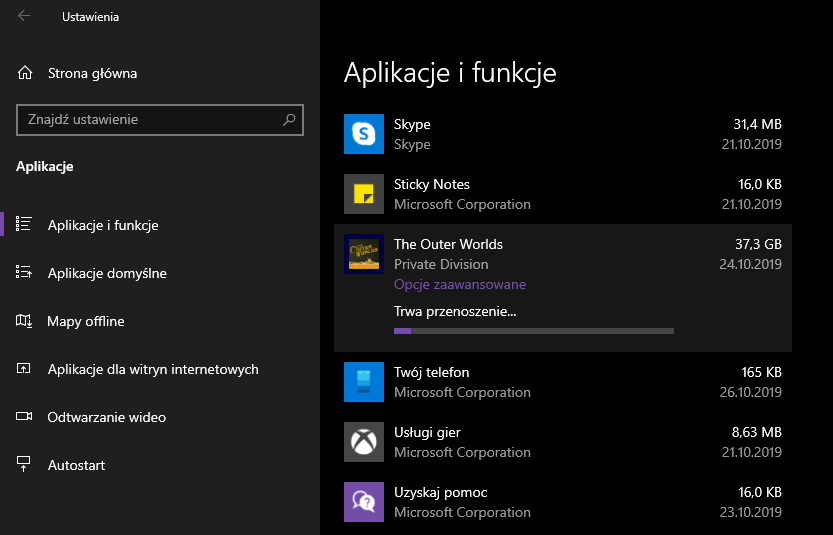Viewport: 833px width, 535px height.
Task: Click the Odtwarzanie wideo camera icon
Action: (24, 417)
